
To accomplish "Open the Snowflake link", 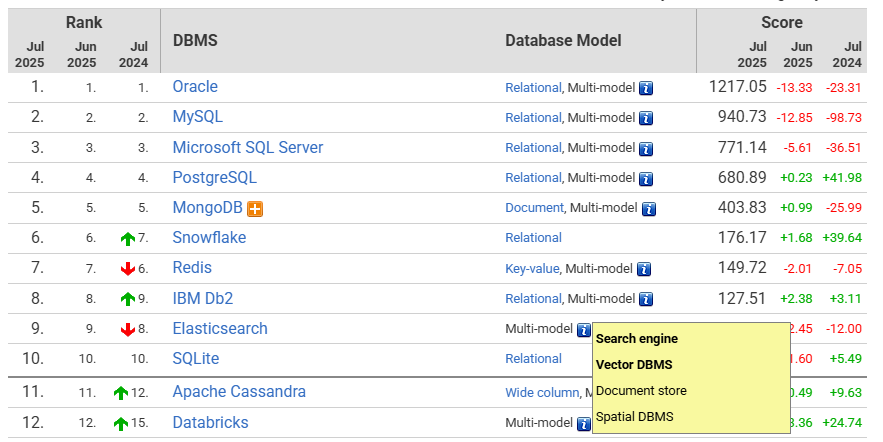I will pyautogui.click(x=209, y=238).
